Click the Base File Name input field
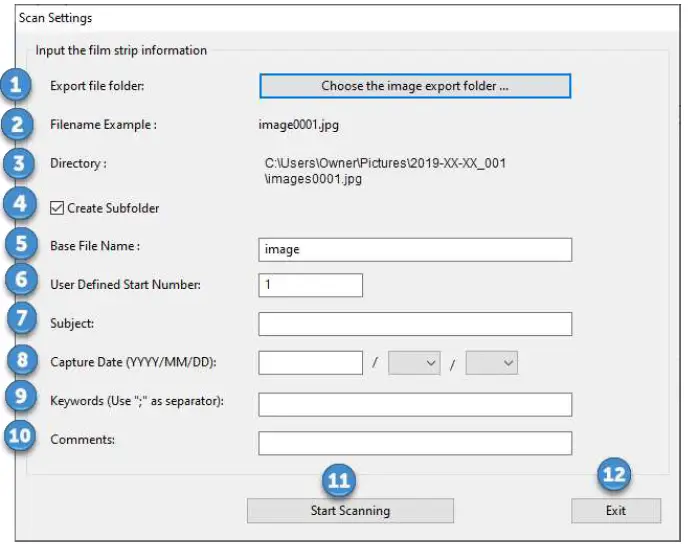Image resolution: width=688 pixels, height=547 pixels. click(x=415, y=250)
